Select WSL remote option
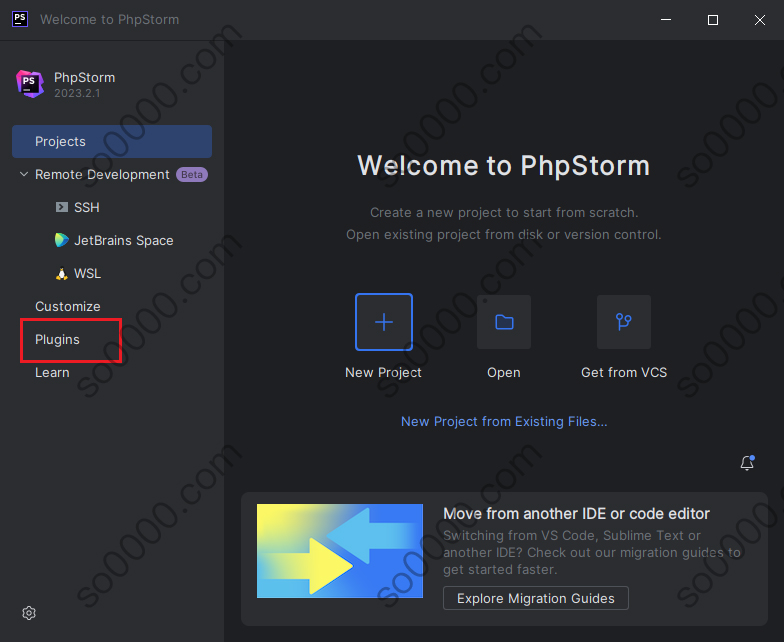The image size is (784, 642). click(112, 274)
